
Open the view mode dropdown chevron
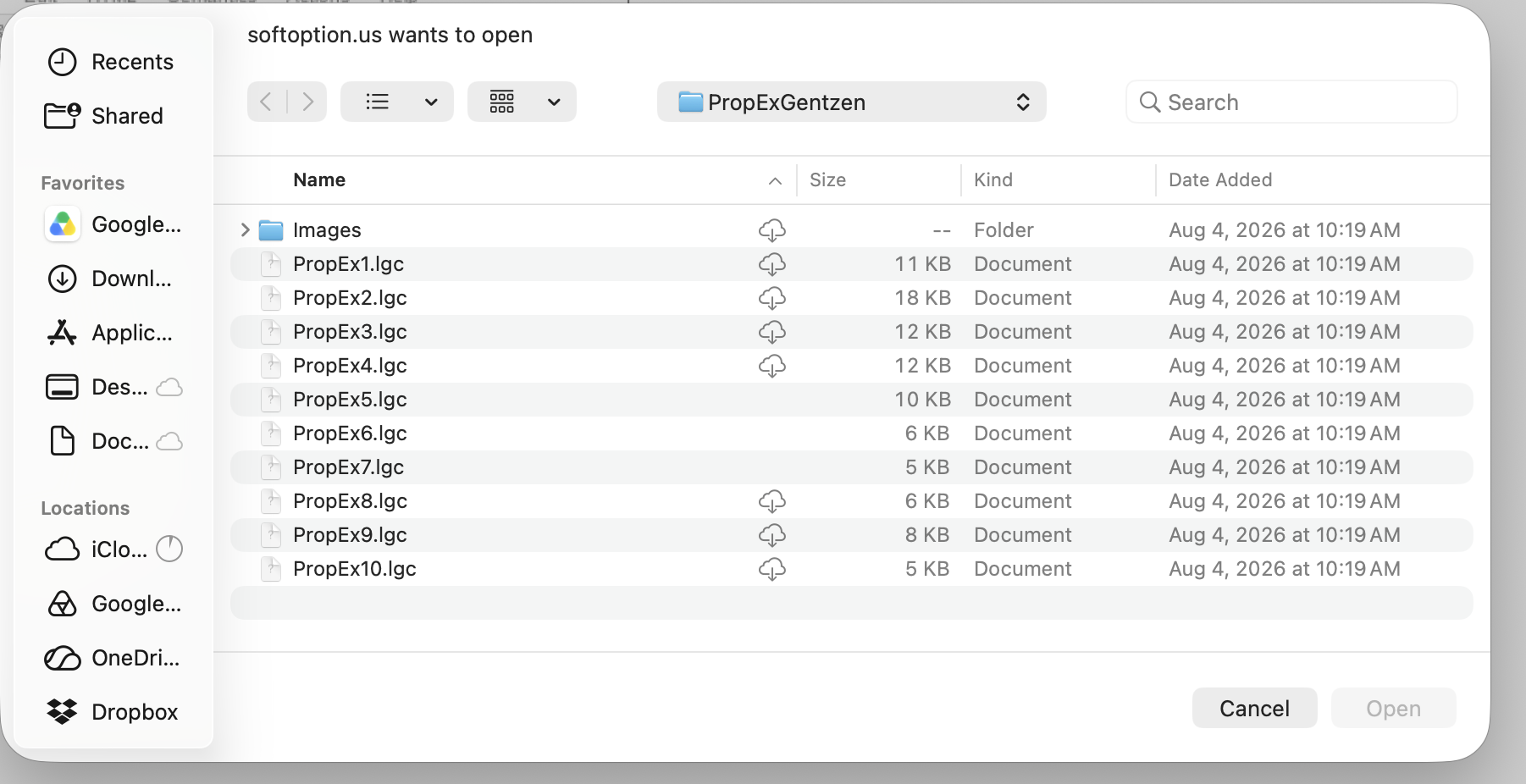point(431,102)
